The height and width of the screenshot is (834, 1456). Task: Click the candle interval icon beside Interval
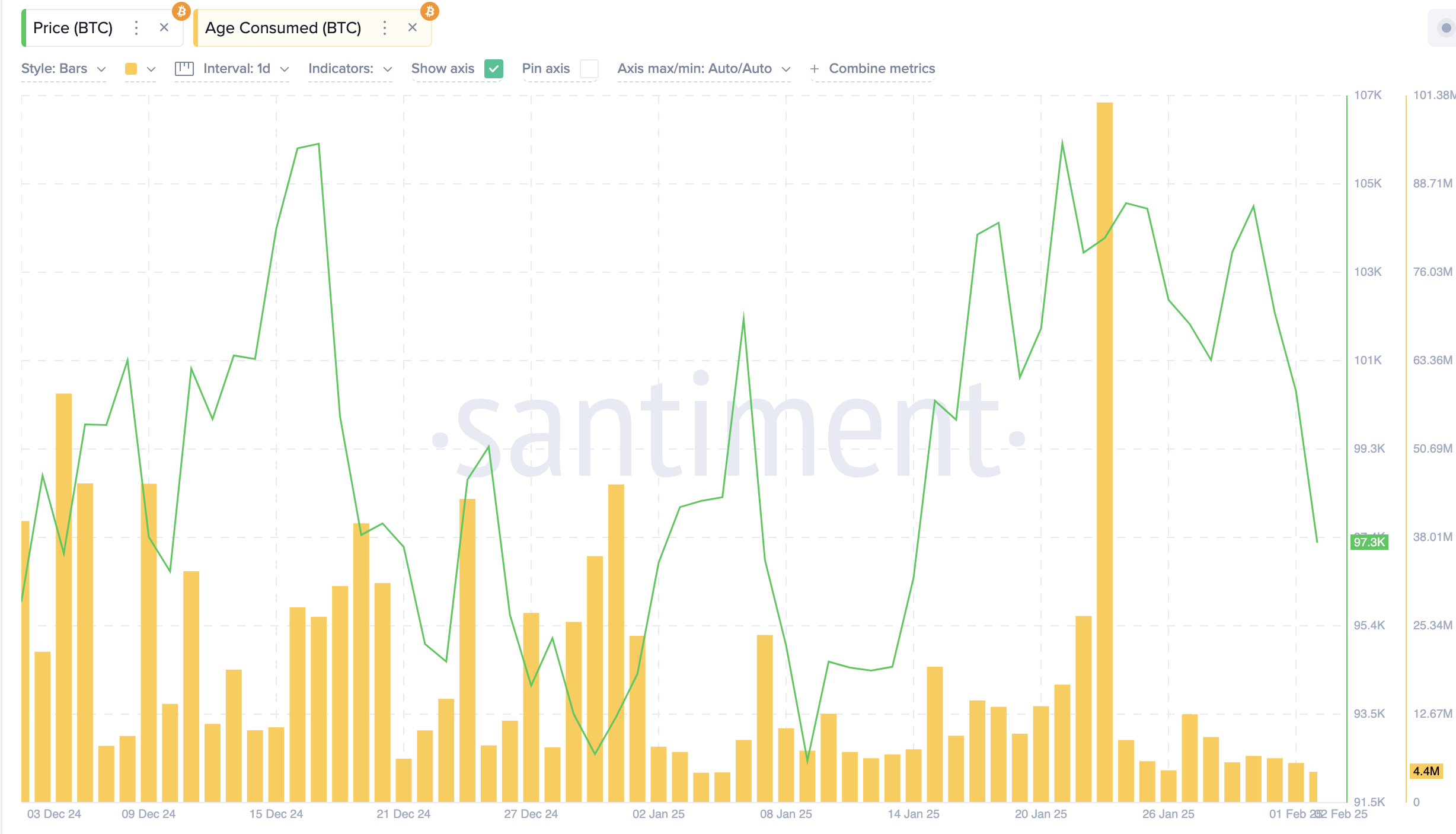click(184, 69)
